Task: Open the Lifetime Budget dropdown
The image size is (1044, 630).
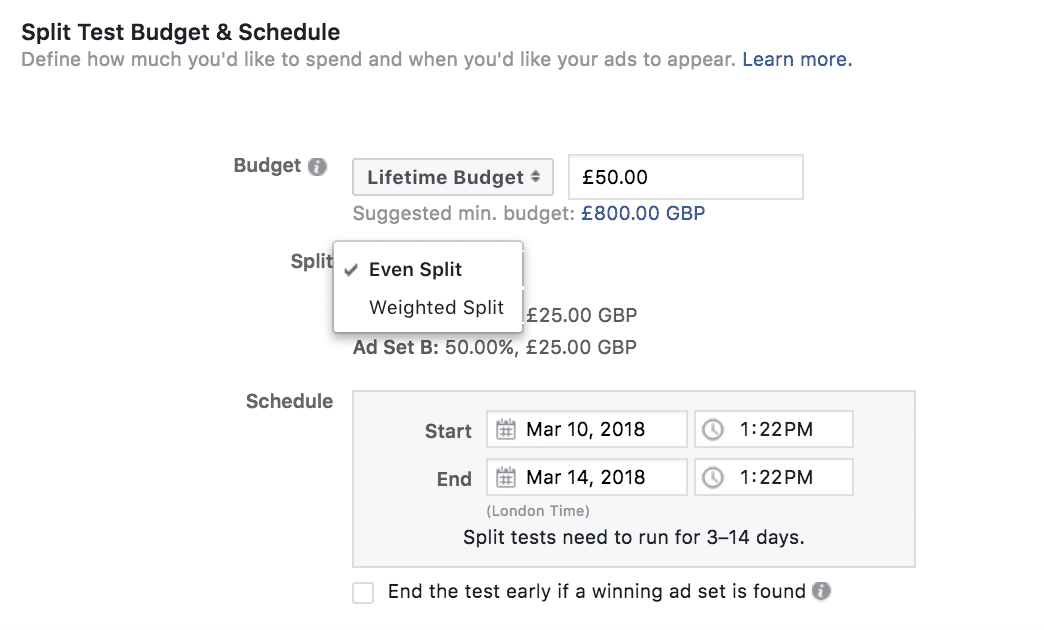Action: pos(453,177)
